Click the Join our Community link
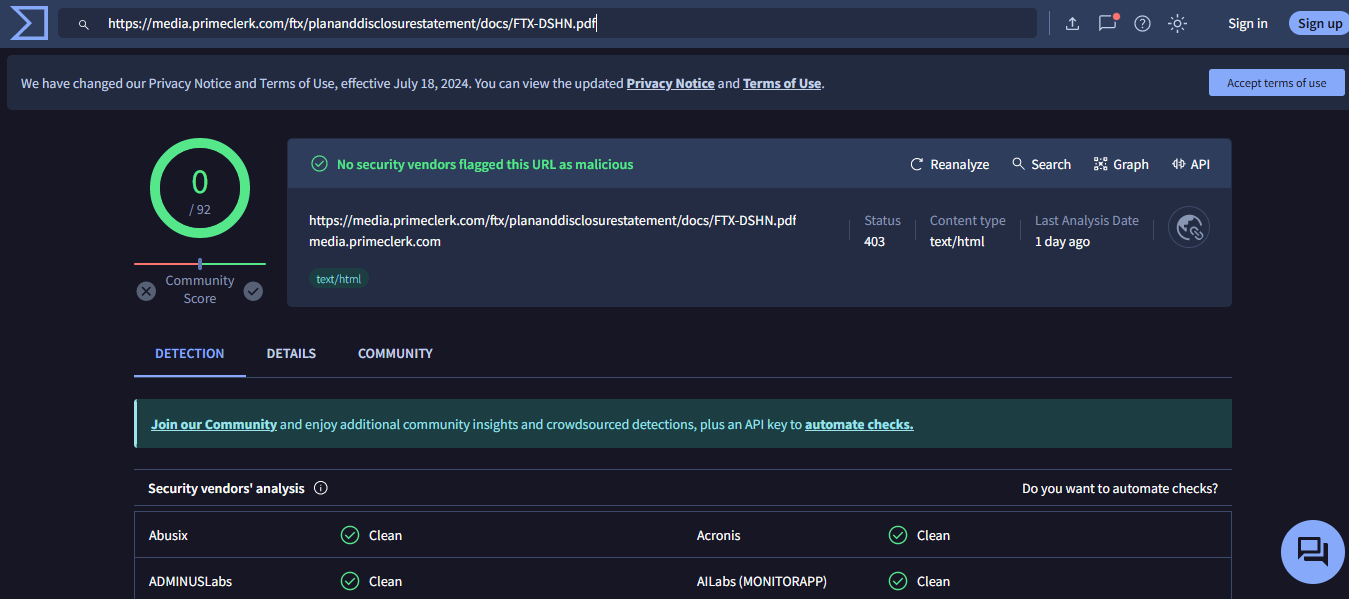Viewport: 1349px width, 599px height. (214, 424)
